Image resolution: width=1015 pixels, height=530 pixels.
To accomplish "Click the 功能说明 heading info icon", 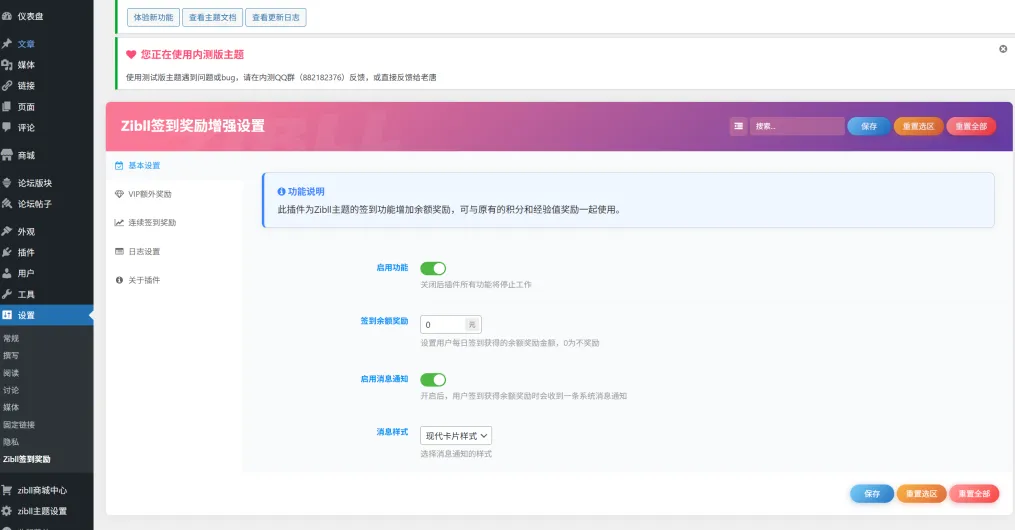I will 281,192.
